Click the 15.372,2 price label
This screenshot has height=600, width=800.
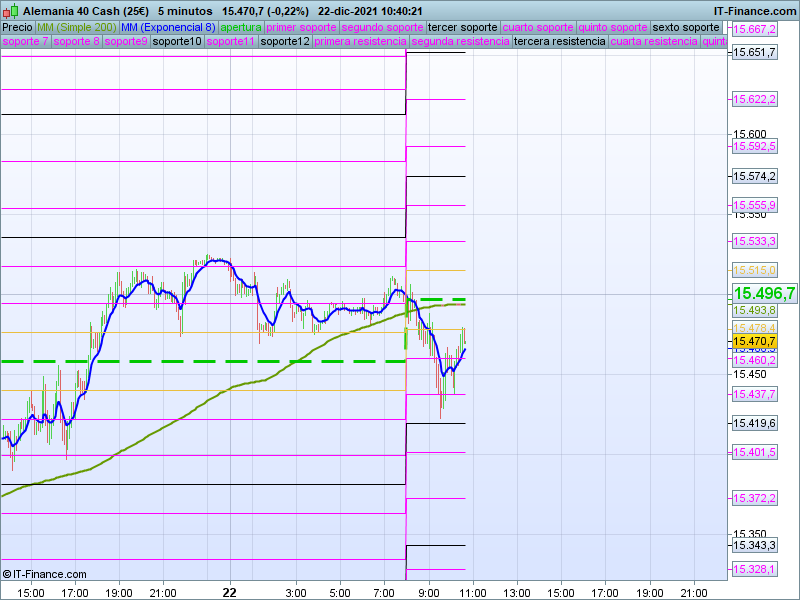click(x=754, y=498)
